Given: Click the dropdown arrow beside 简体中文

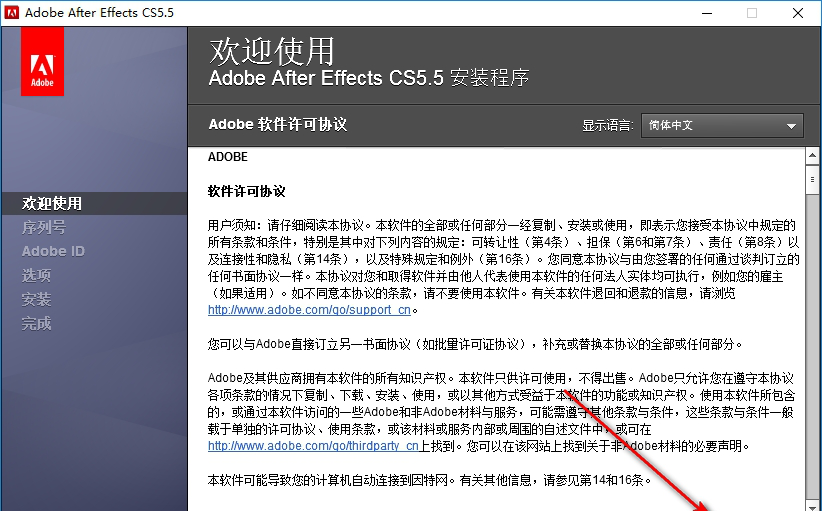Looking at the screenshot, I should coord(791,126).
